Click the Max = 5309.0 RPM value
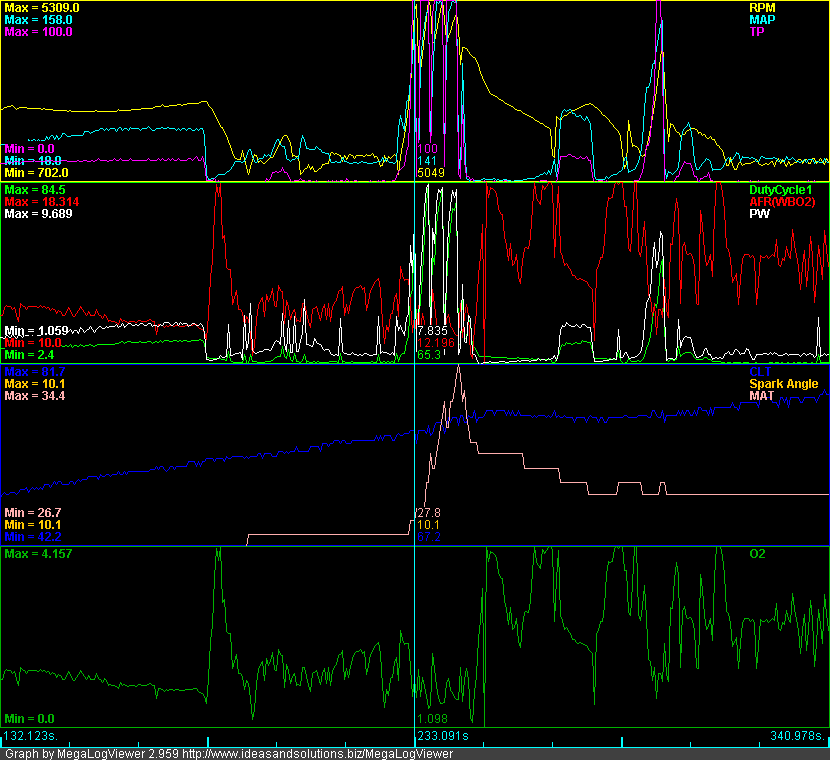 [x=42, y=7]
